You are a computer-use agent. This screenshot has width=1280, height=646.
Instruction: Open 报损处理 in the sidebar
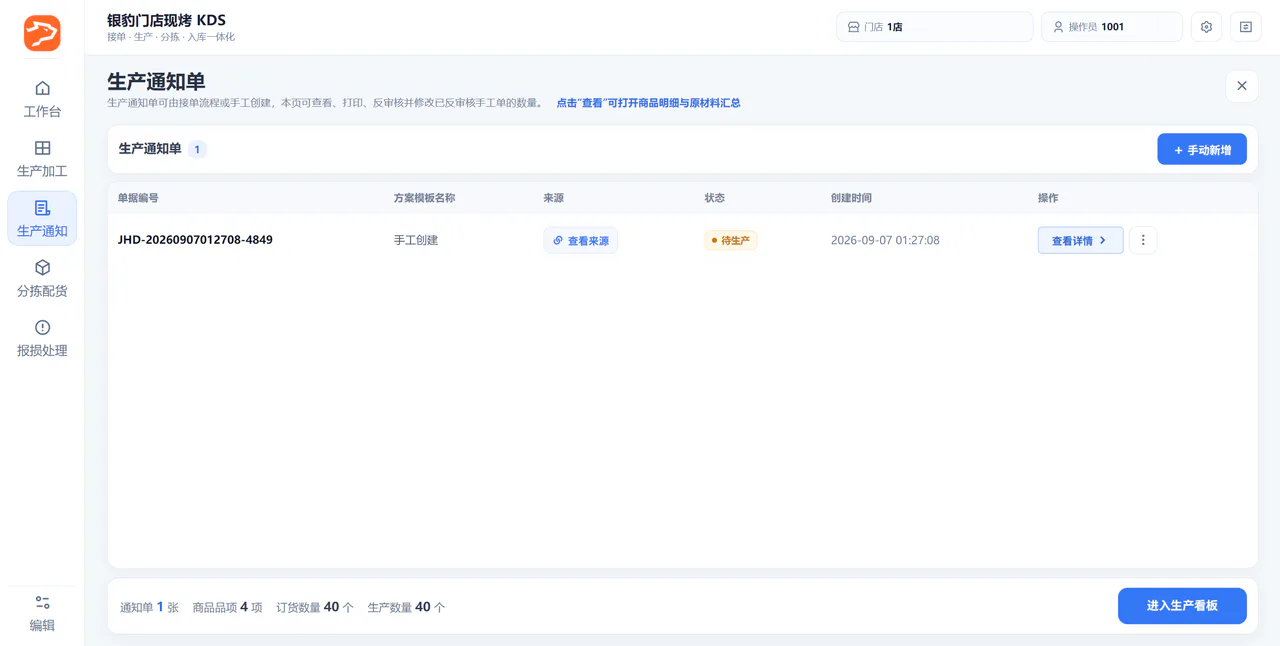click(42, 338)
